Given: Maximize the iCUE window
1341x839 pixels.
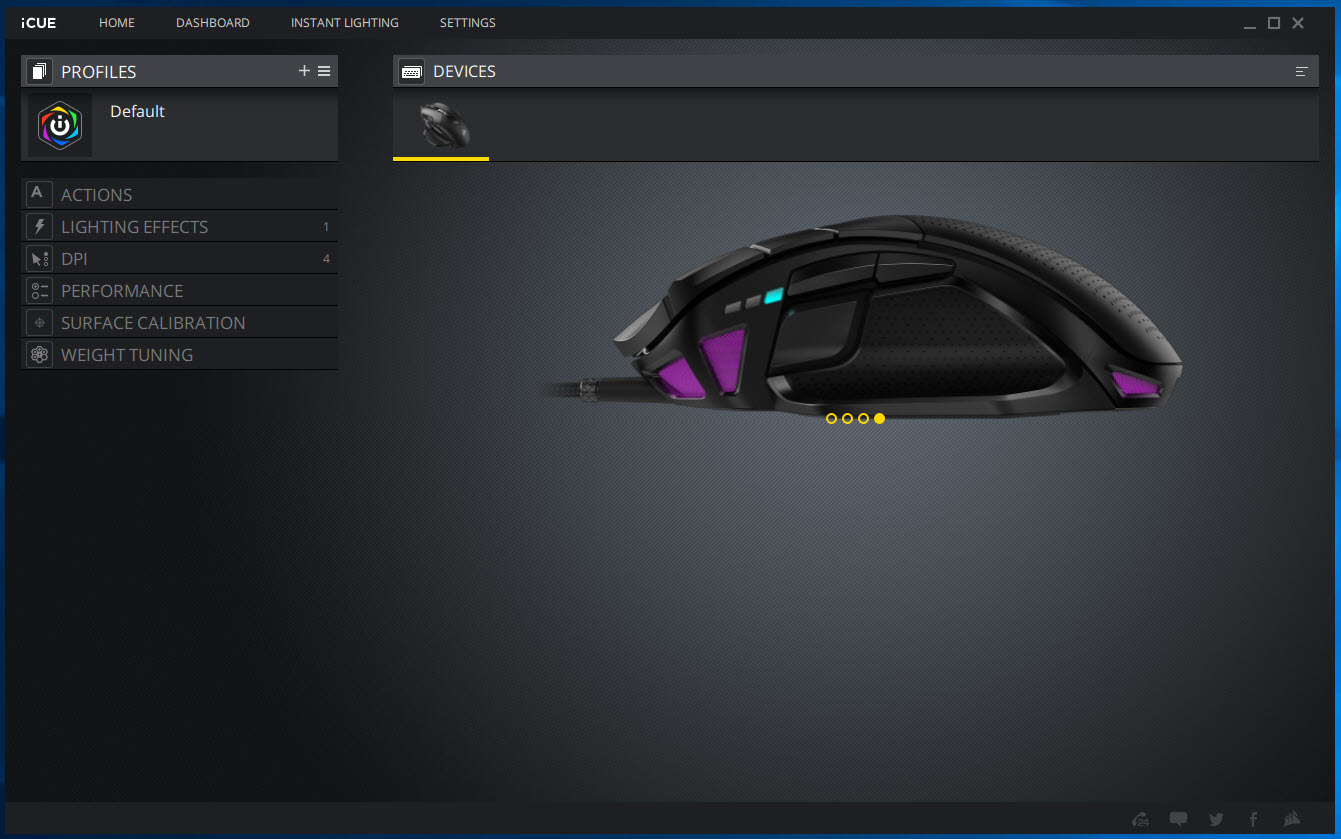Looking at the screenshot, I should [x=1274, y=23].
